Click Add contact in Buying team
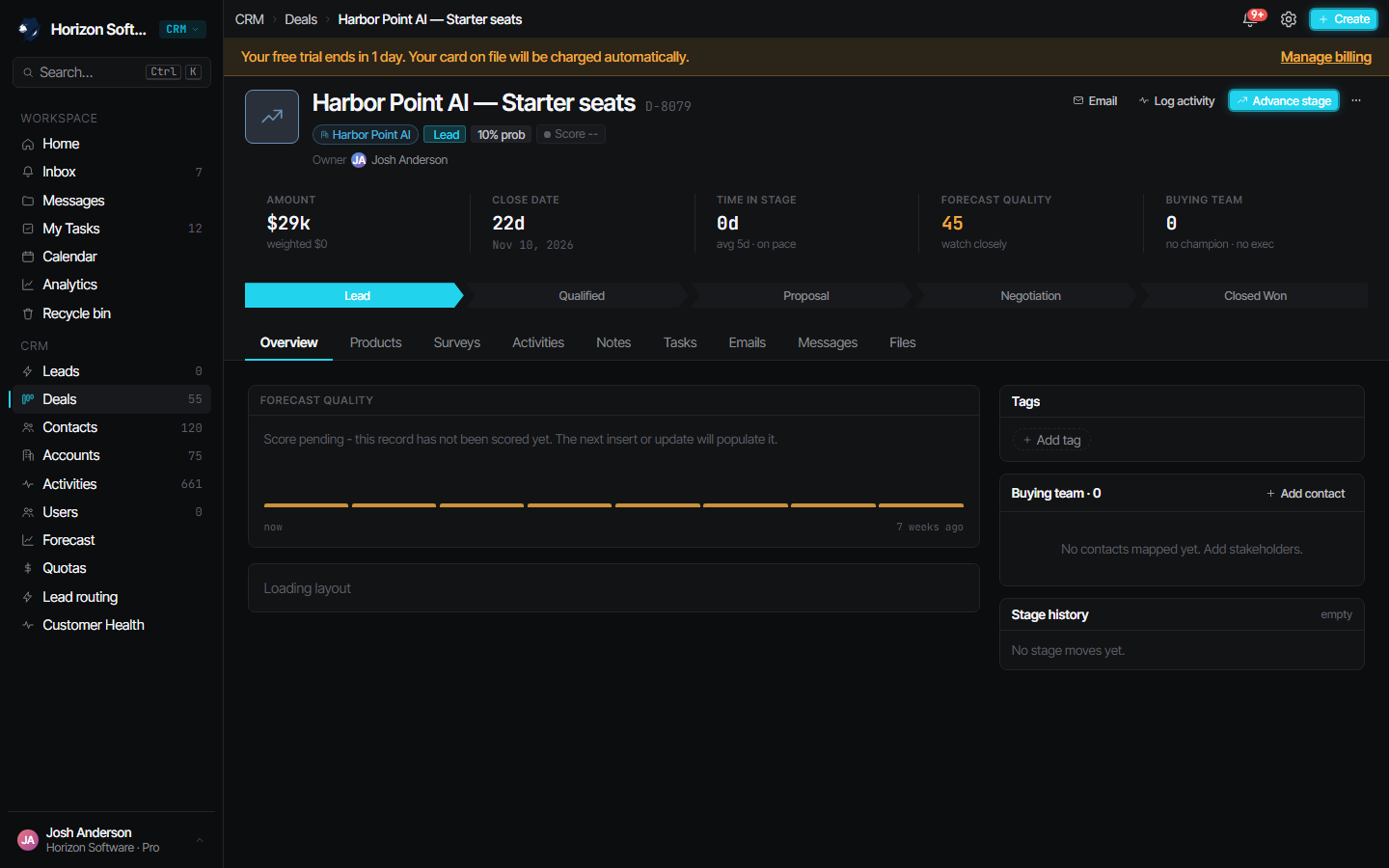Screen dimensions: 1389x868 (1305, 493)
